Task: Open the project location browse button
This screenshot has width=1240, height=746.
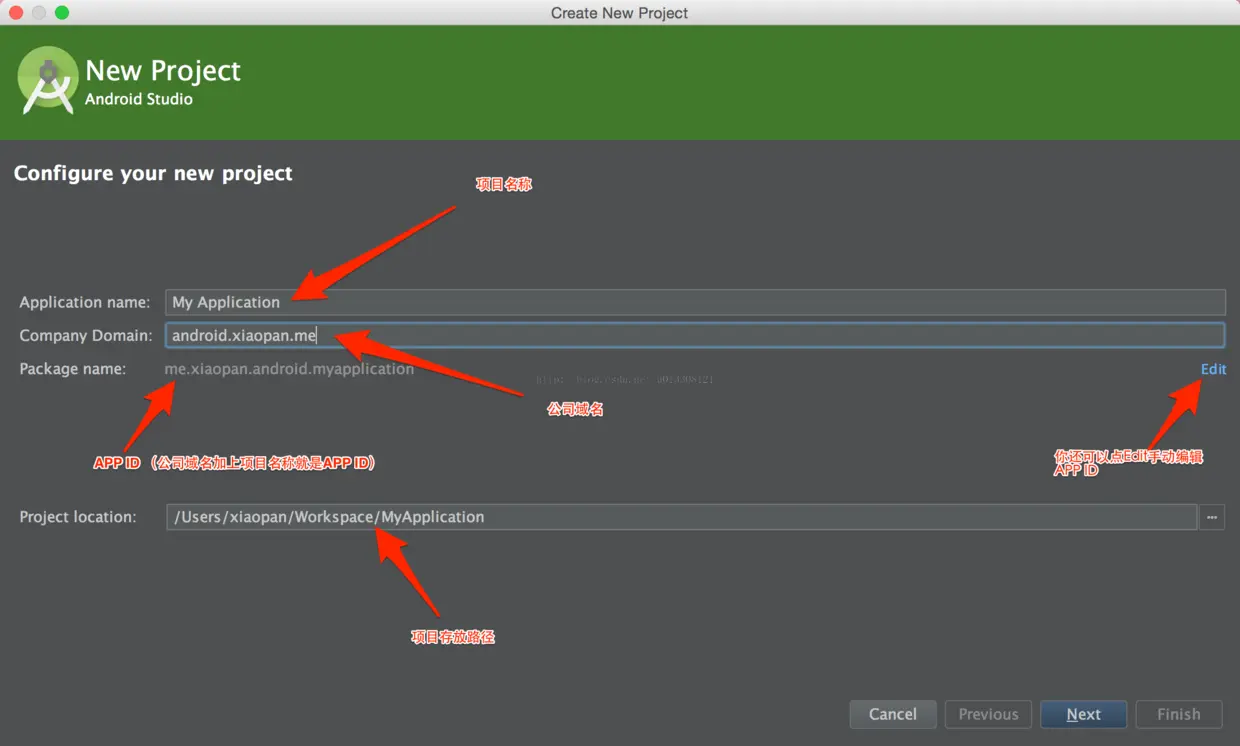Action: (1212, 517)
